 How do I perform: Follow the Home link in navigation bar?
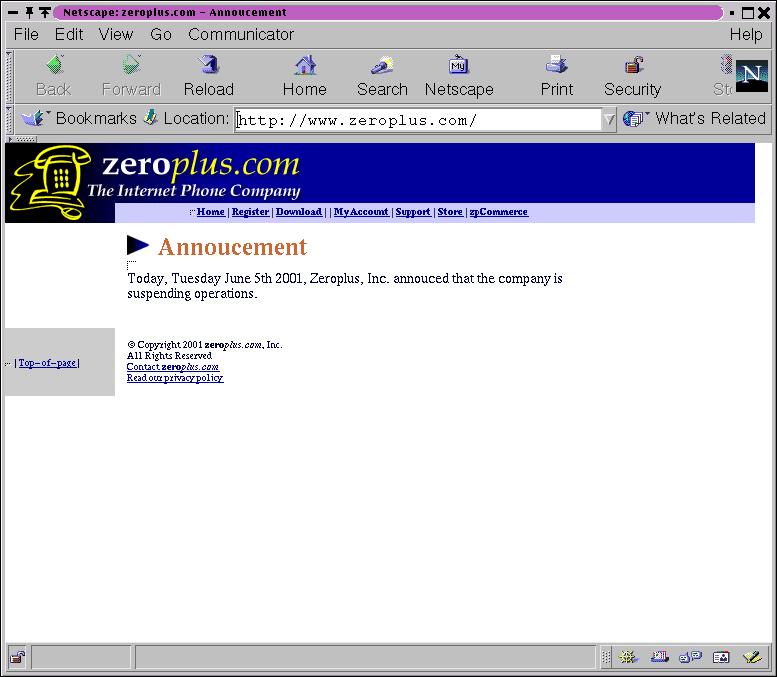pos(211,212)
